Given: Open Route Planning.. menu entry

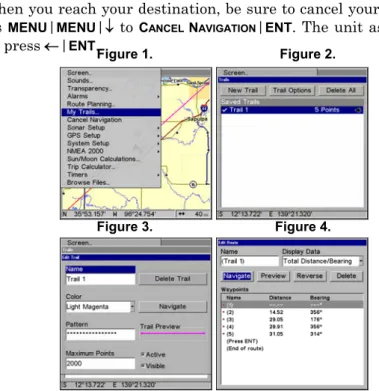Looking at the screenshot, I should pyautogui.click(x=91, y=104).
